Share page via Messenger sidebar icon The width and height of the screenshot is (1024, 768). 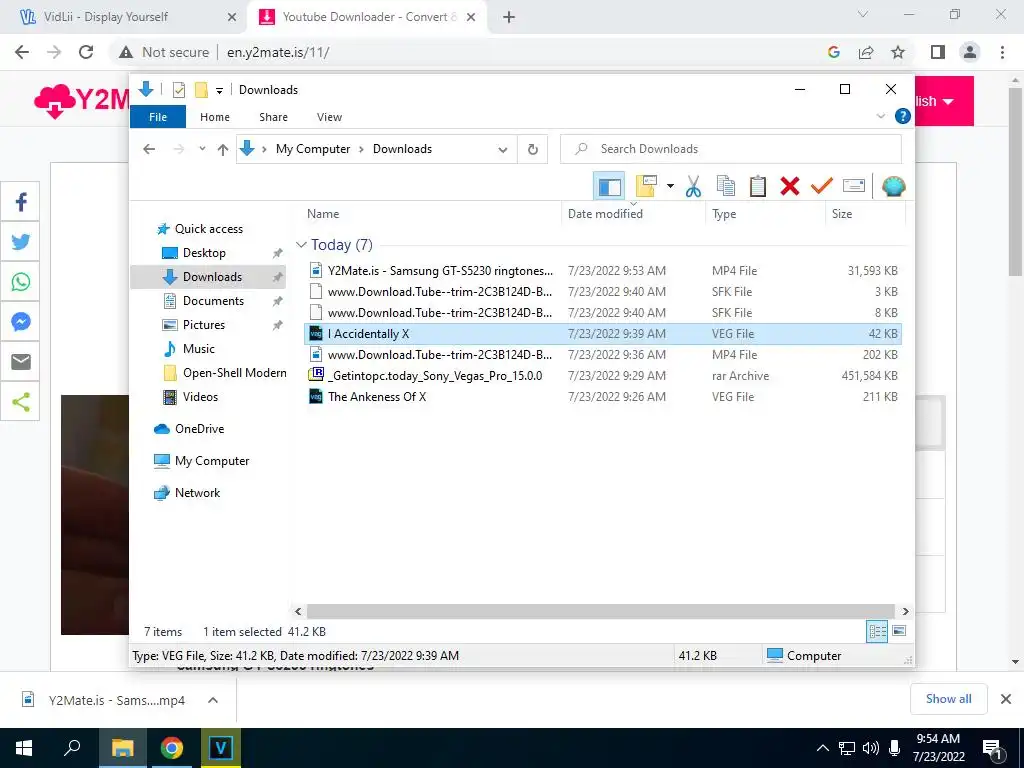coord(20,321)
